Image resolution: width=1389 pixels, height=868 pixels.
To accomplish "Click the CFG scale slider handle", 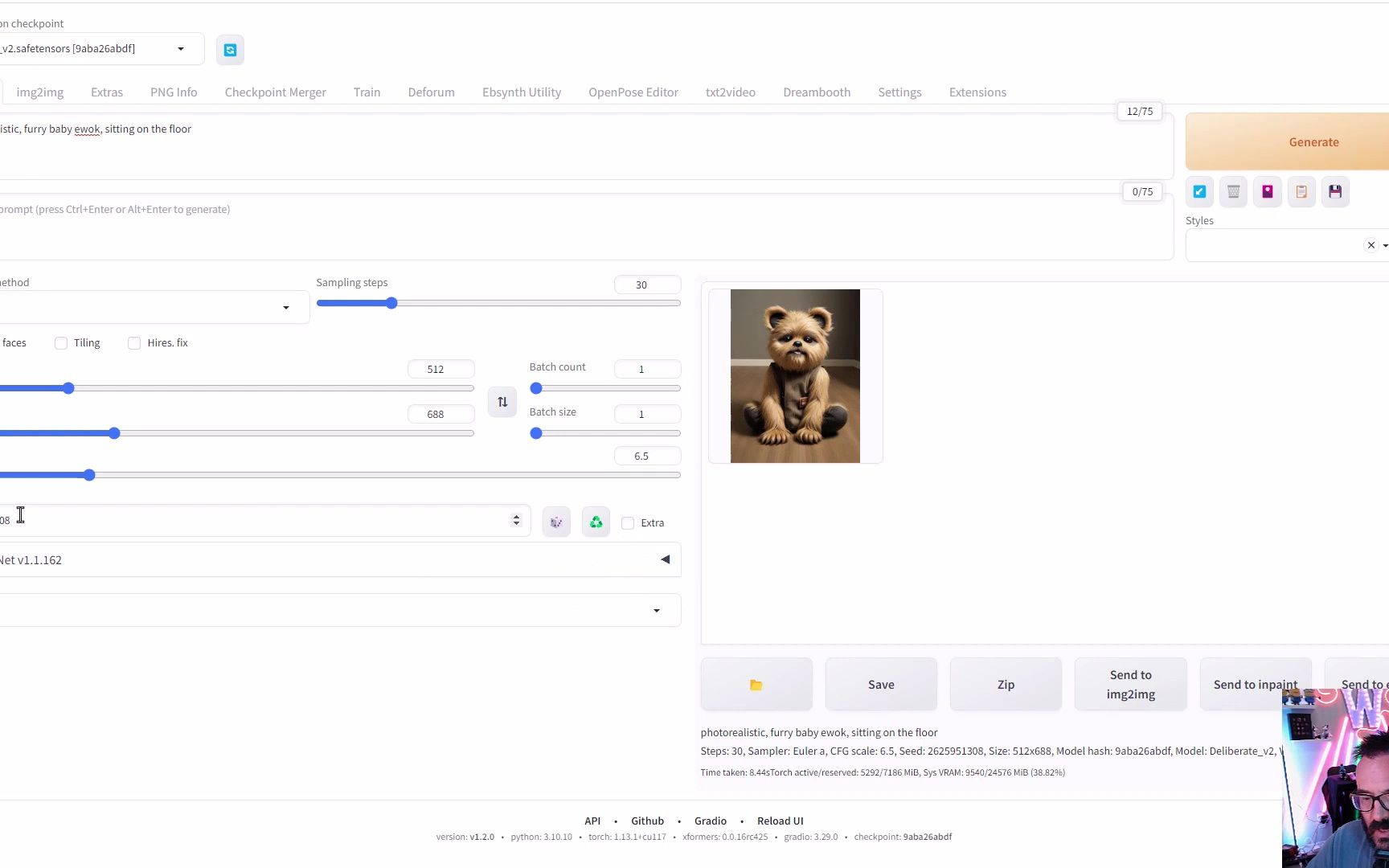I will pyautogui.click(x=89, y=475).
